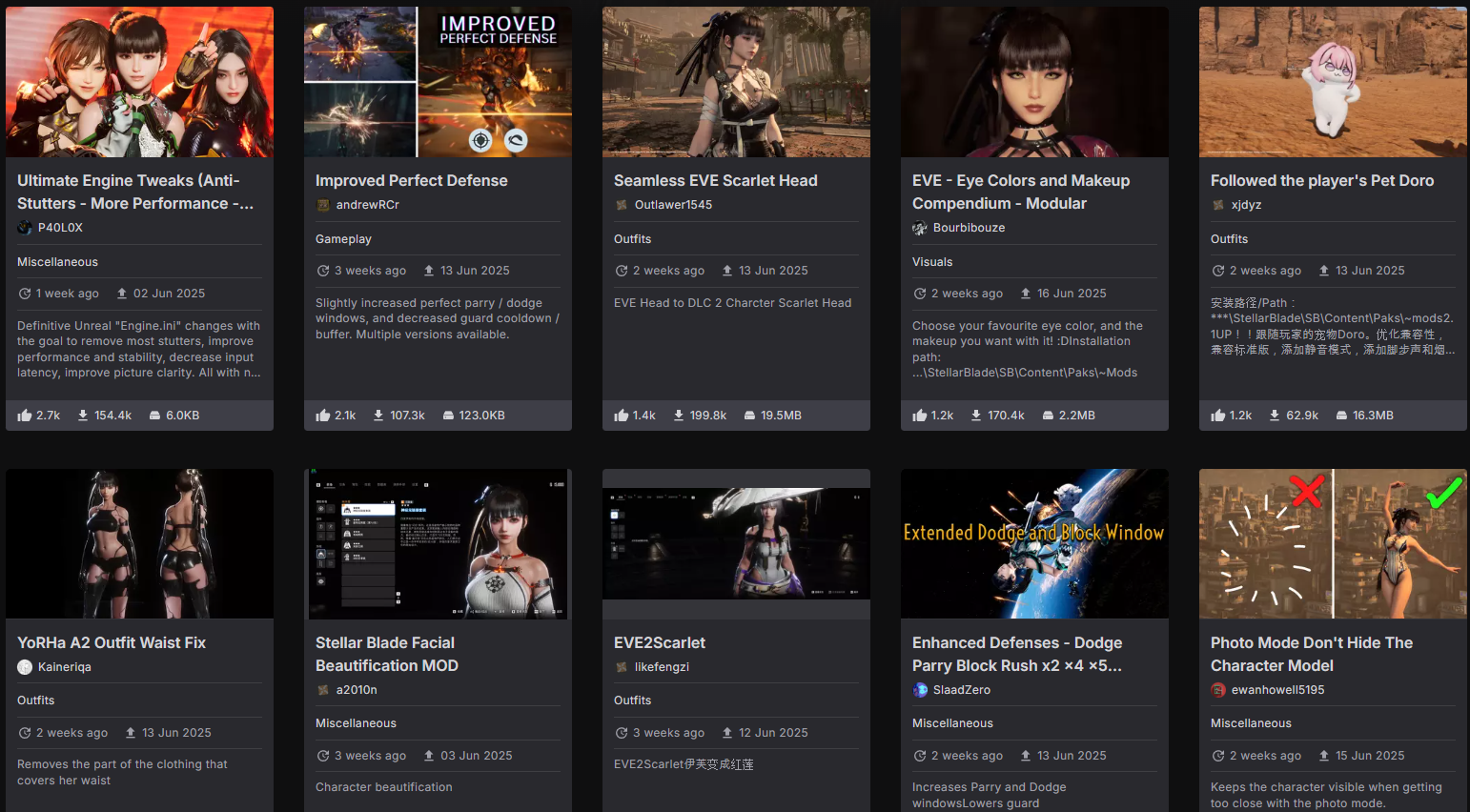Click Bourbibouze's author avatar icon
Screen dimensions: 1470x812
(920, 228)
